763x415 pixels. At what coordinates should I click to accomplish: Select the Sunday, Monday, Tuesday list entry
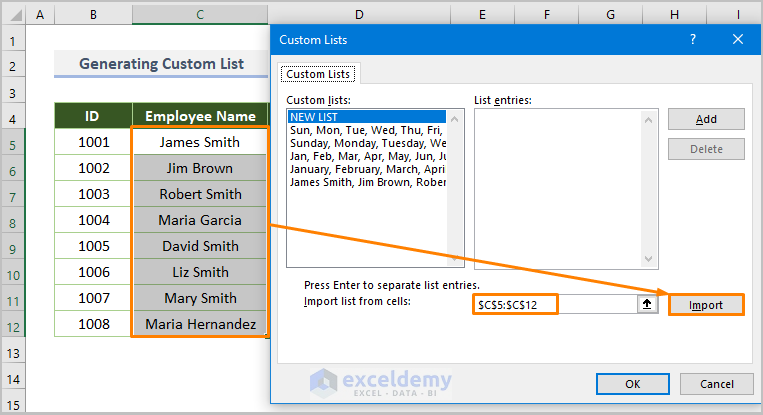tap(367, 143)
